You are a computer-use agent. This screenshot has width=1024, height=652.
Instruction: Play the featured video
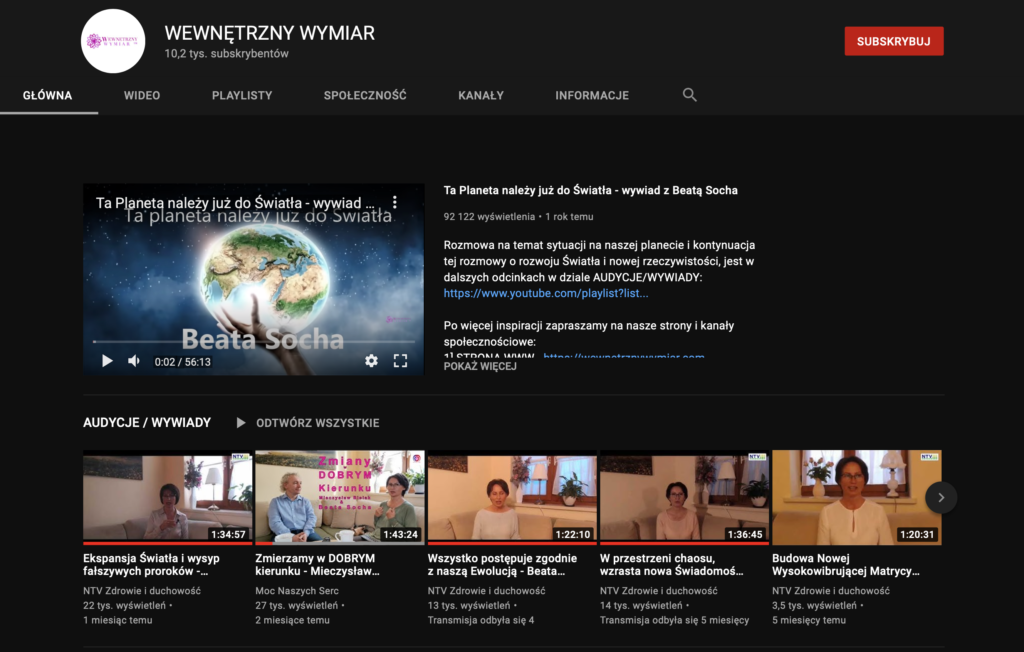[107, 361]
